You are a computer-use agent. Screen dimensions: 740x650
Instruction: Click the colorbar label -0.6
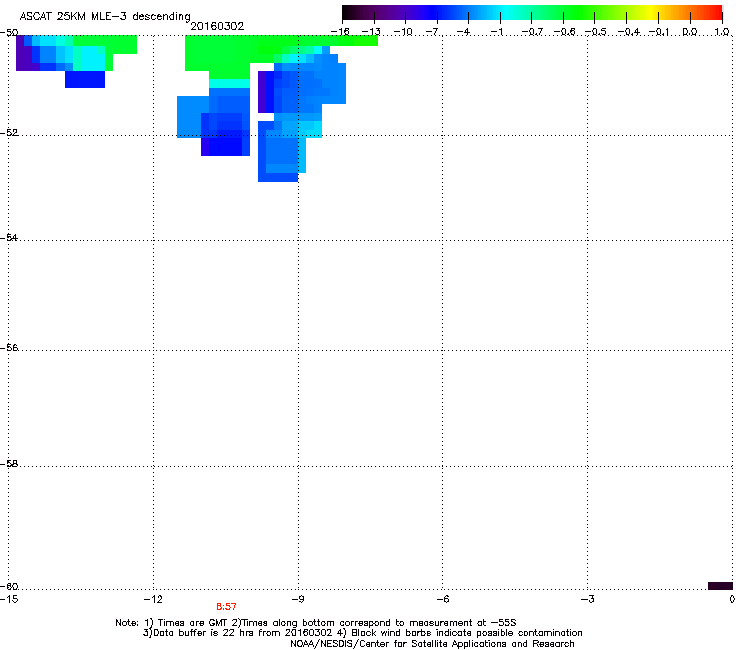[x=564, y=32]
